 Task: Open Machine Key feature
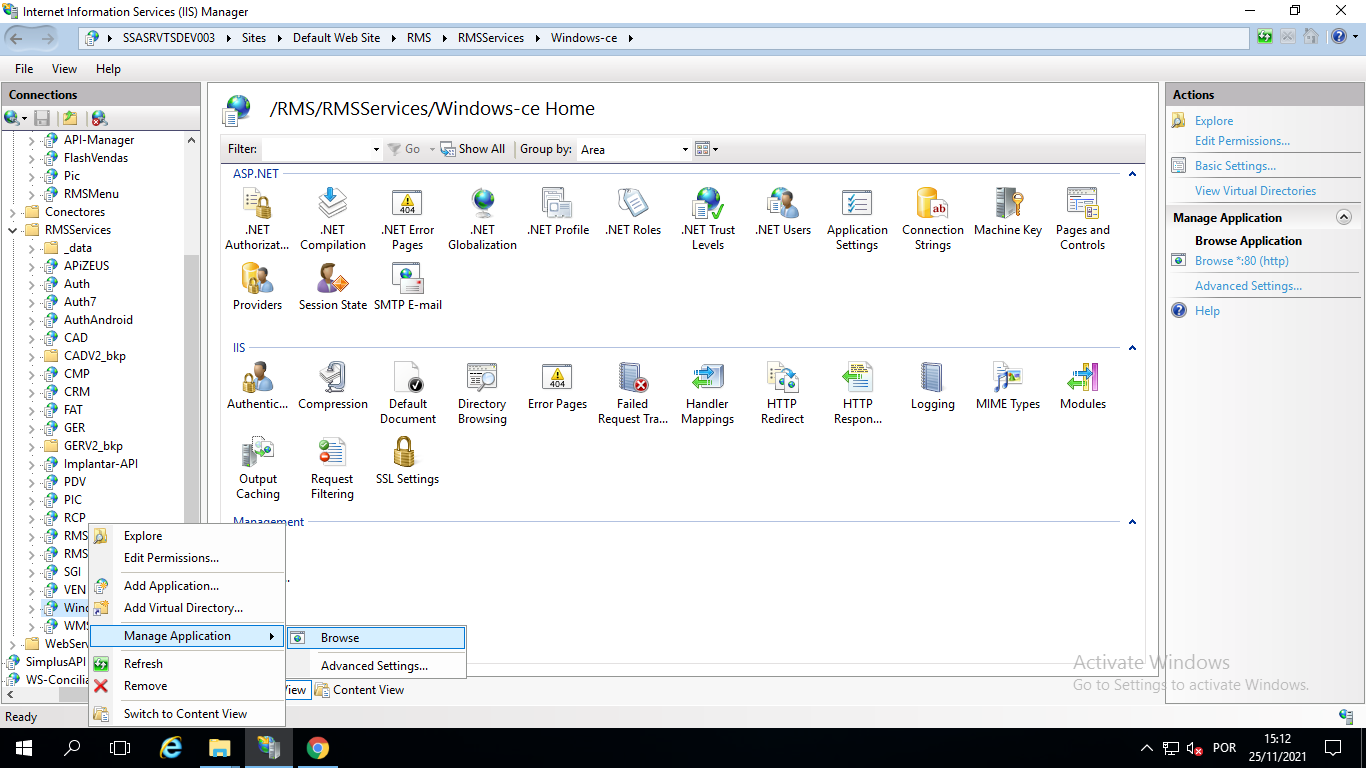(x=1008, y=212)
